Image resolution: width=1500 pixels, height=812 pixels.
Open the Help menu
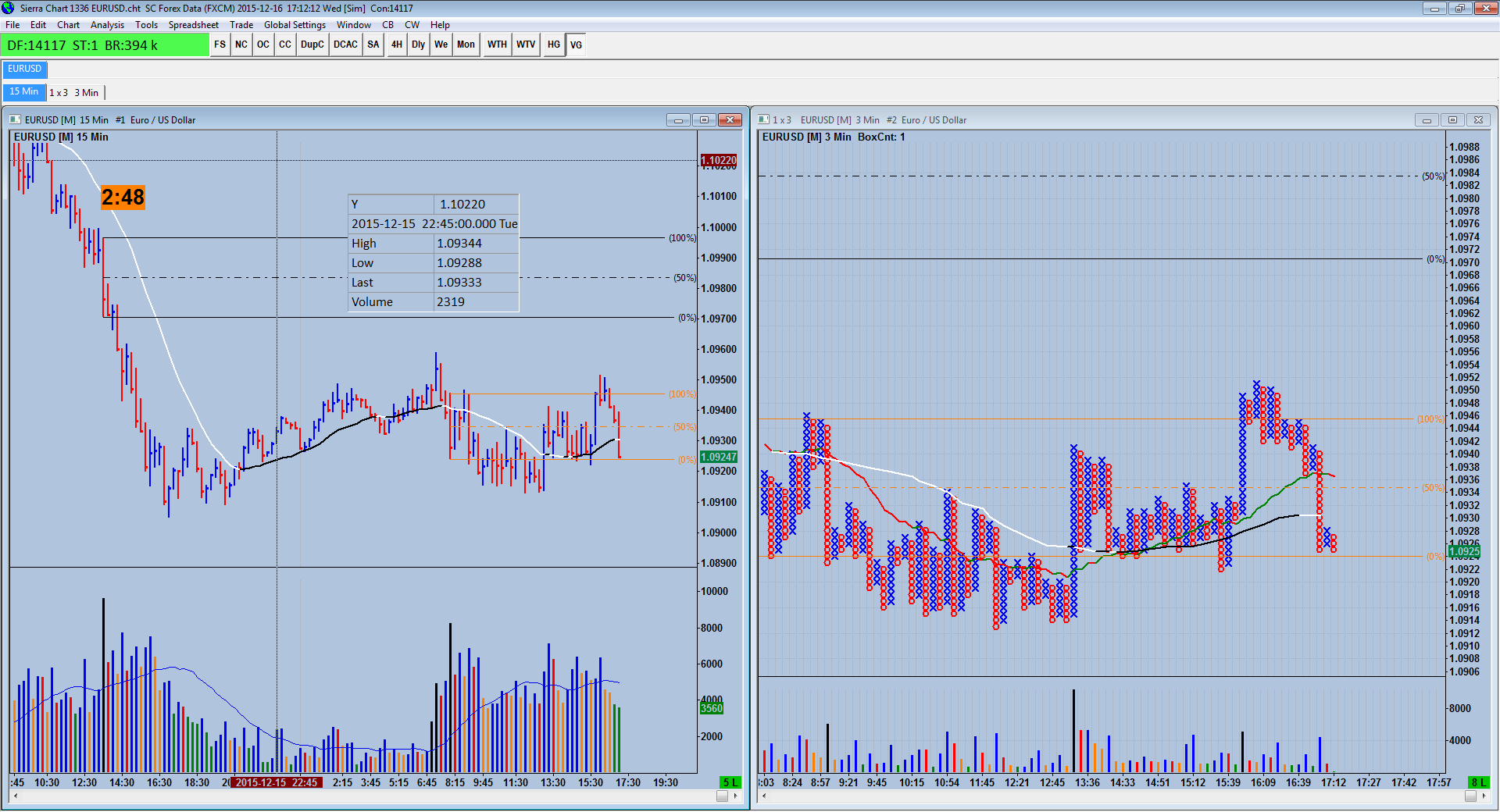[x=440, y=25]
